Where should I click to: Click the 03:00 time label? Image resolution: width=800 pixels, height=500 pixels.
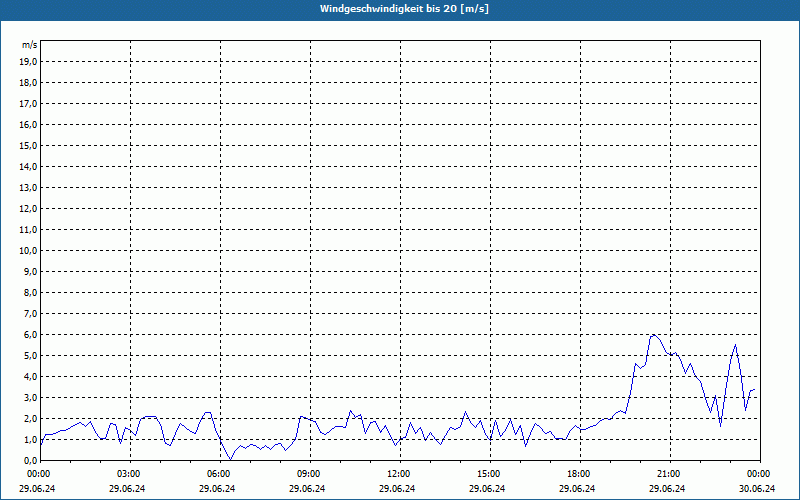point(128,474)
